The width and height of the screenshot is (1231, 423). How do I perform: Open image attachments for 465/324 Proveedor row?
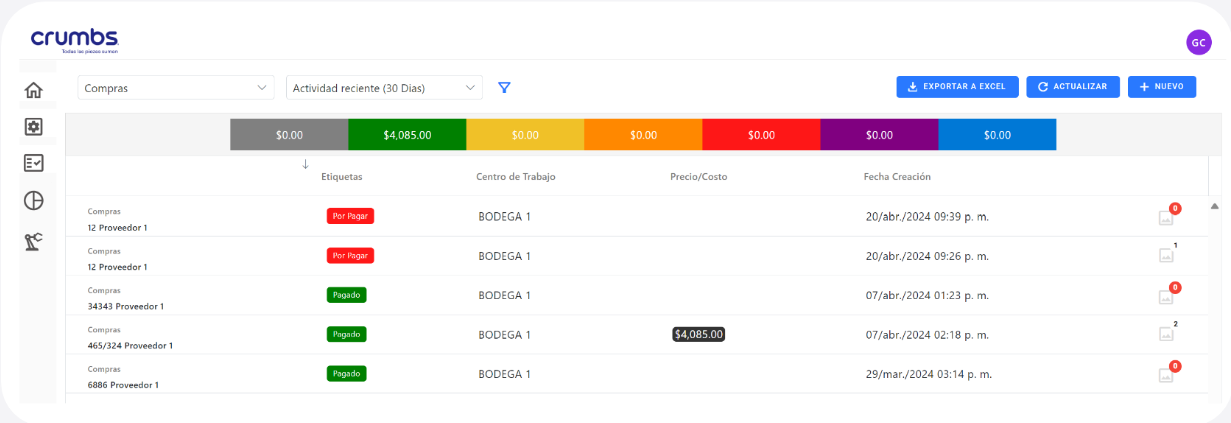point(1166,334)
